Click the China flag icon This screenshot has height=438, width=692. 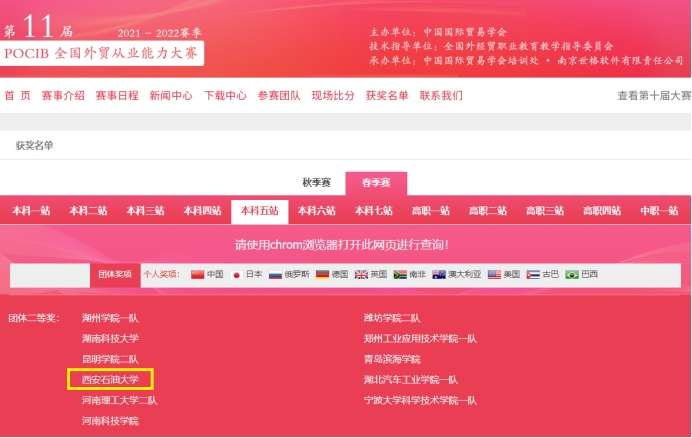pos(197,274)
